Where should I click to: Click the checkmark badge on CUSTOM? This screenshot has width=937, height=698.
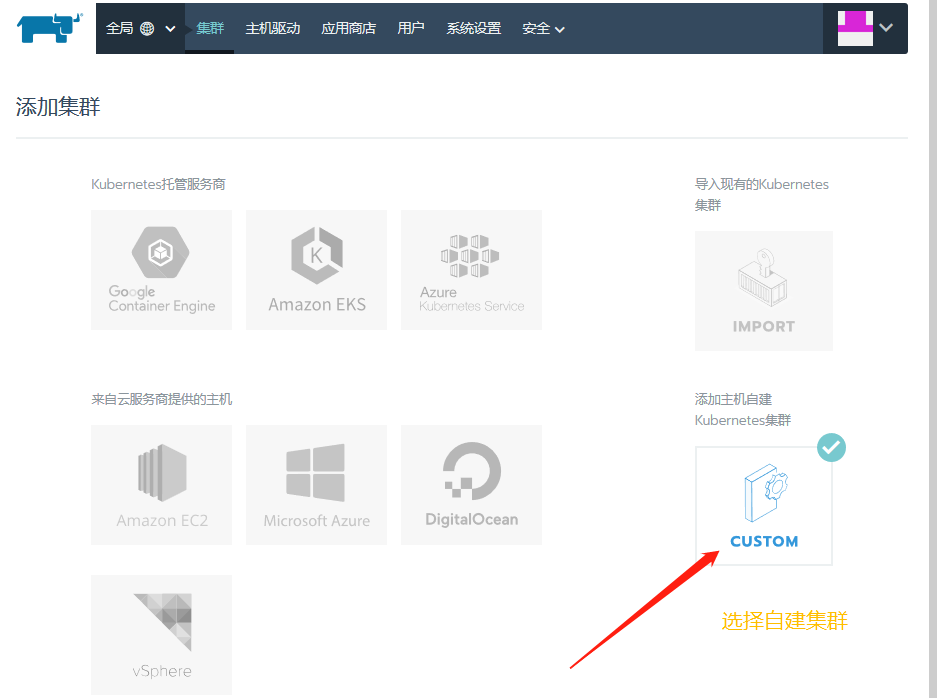click(x=831, y=448)
